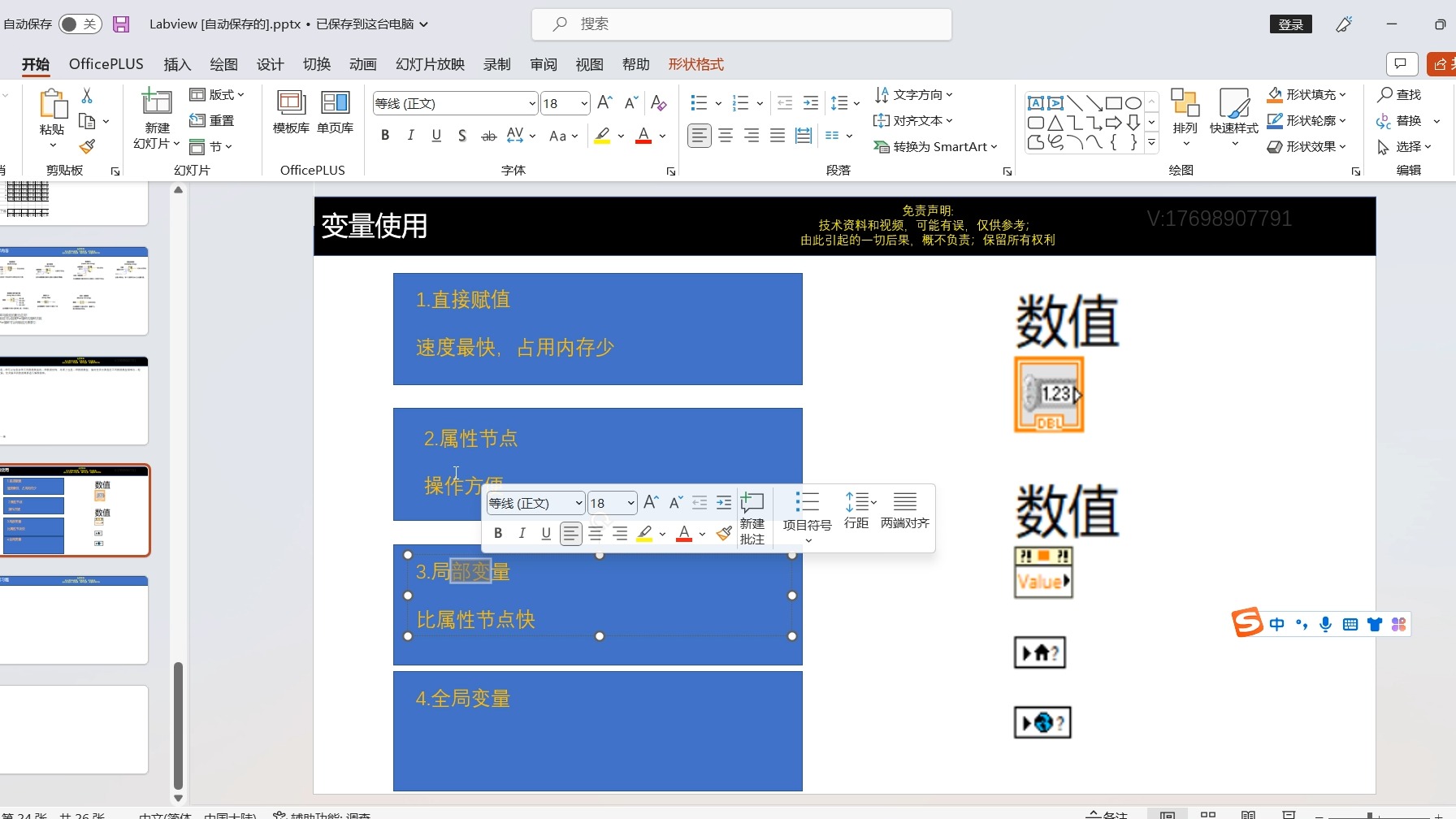Pick a highlight color from 文字高亮颜色 swatch
This screenshot has width=1456, height=819.
pyautogui.click(x=602, y=136)
